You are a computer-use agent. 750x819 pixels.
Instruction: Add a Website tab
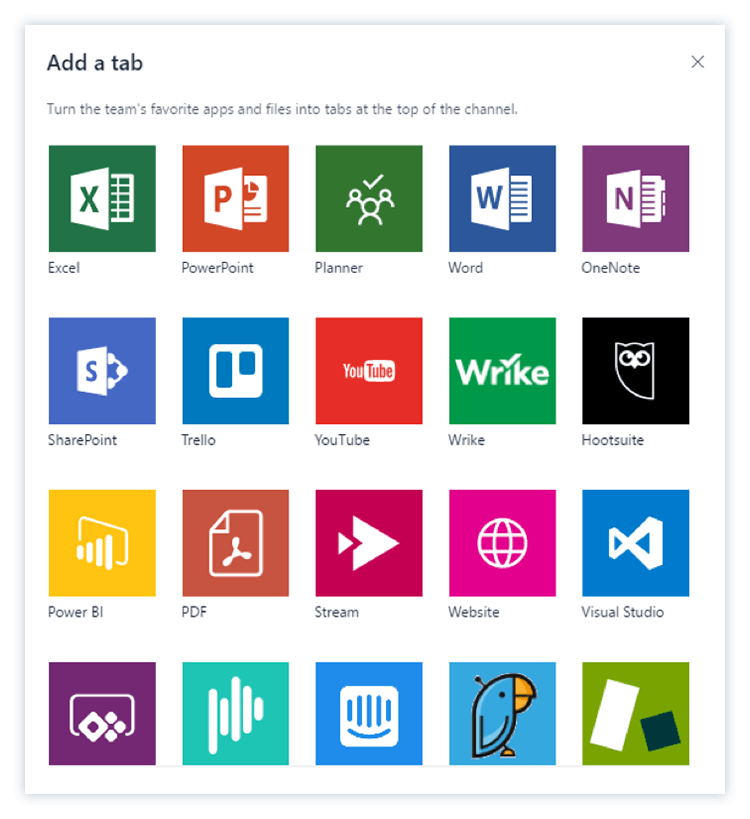(502, 543)
